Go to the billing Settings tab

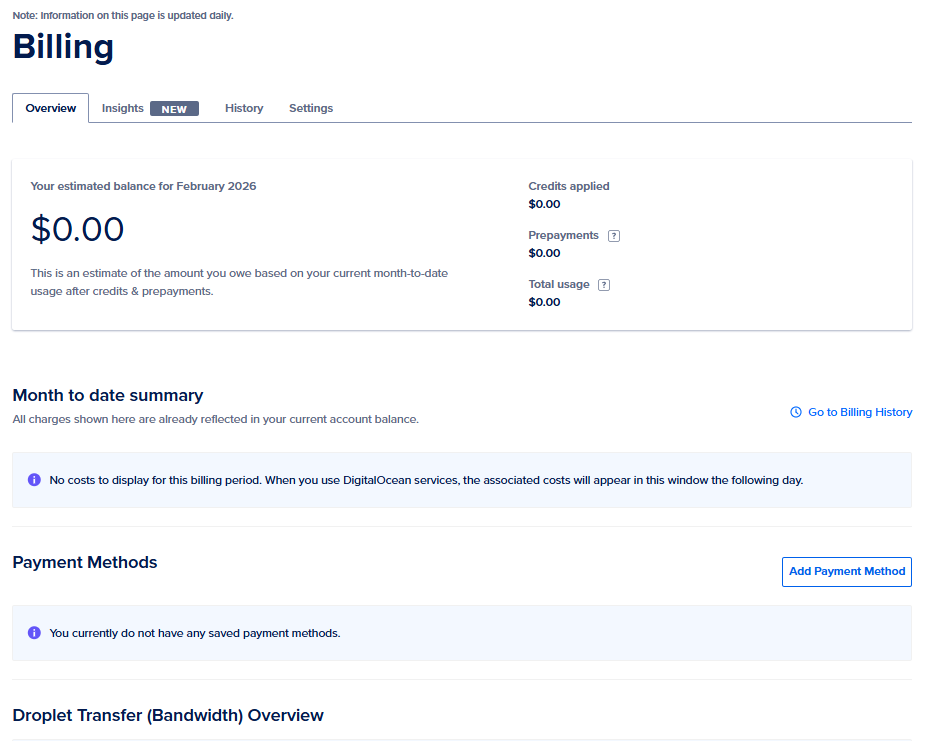pyautogui.click(x=311, y=108)
